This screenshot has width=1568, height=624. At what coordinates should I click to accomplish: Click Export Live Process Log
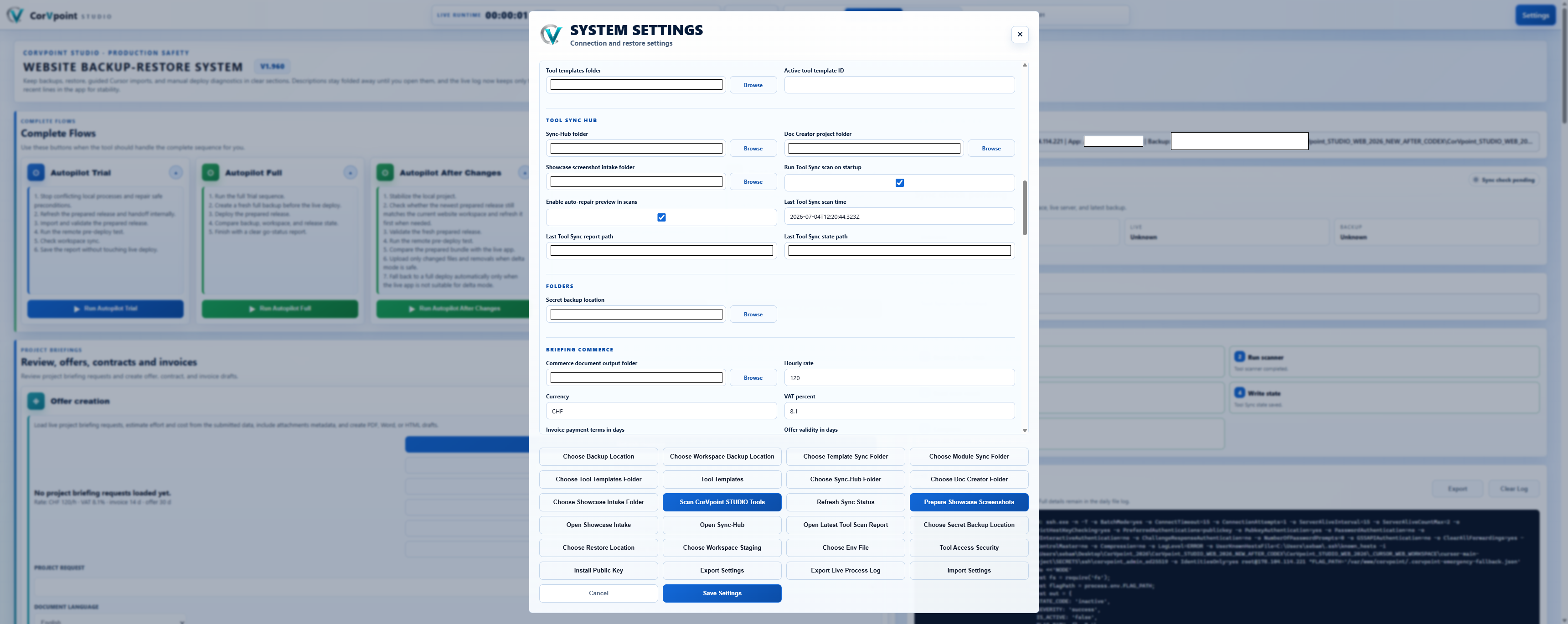(846, 571)
